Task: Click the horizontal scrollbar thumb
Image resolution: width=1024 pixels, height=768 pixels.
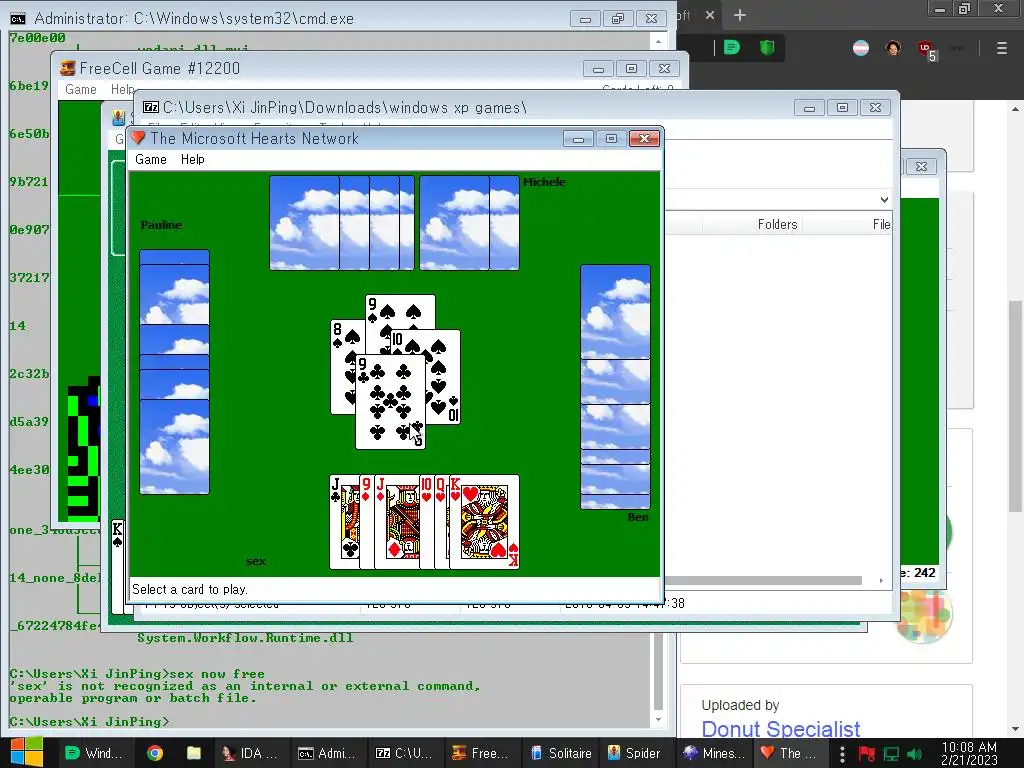Action: [763, 581]
